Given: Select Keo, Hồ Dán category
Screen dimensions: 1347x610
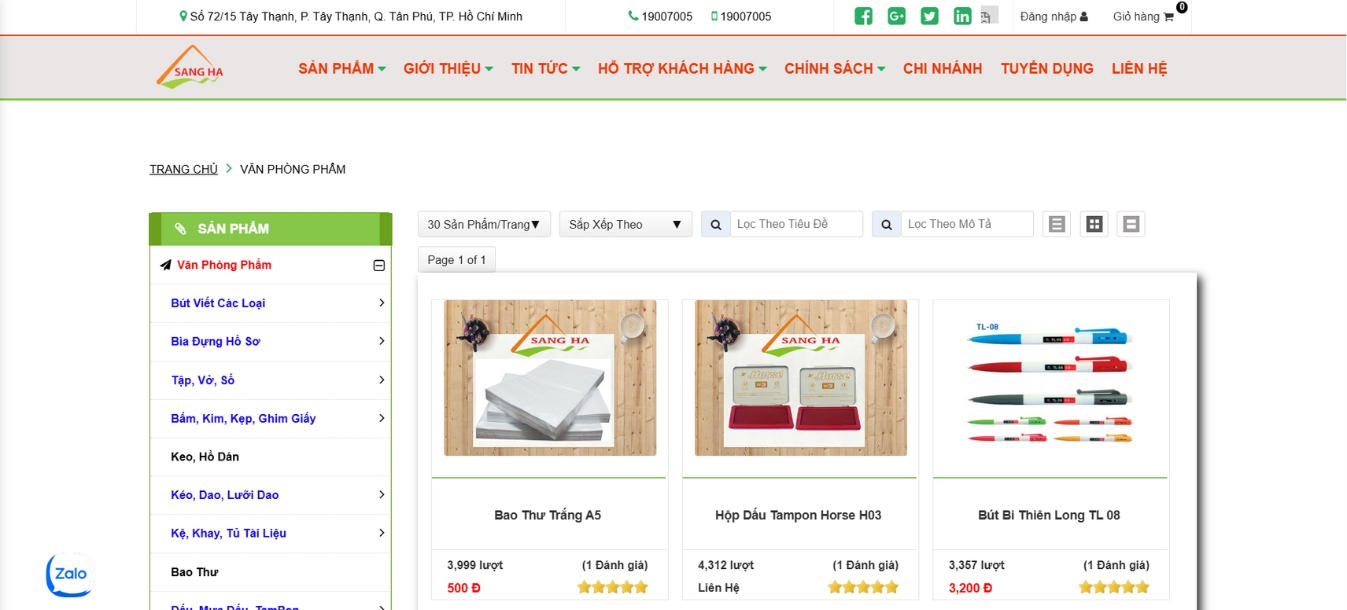Looking at the screenshot, I should [205, 456].
